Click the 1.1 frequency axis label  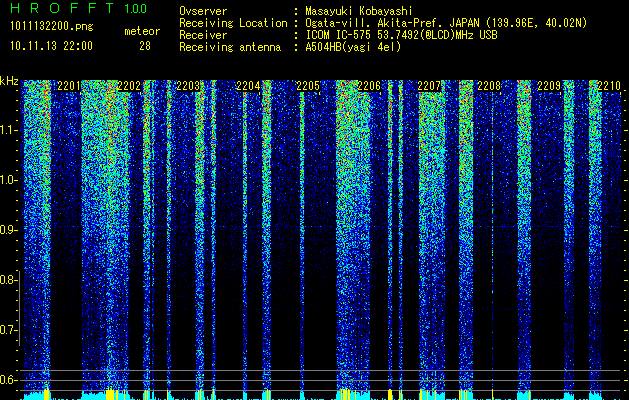click(8, 130)
